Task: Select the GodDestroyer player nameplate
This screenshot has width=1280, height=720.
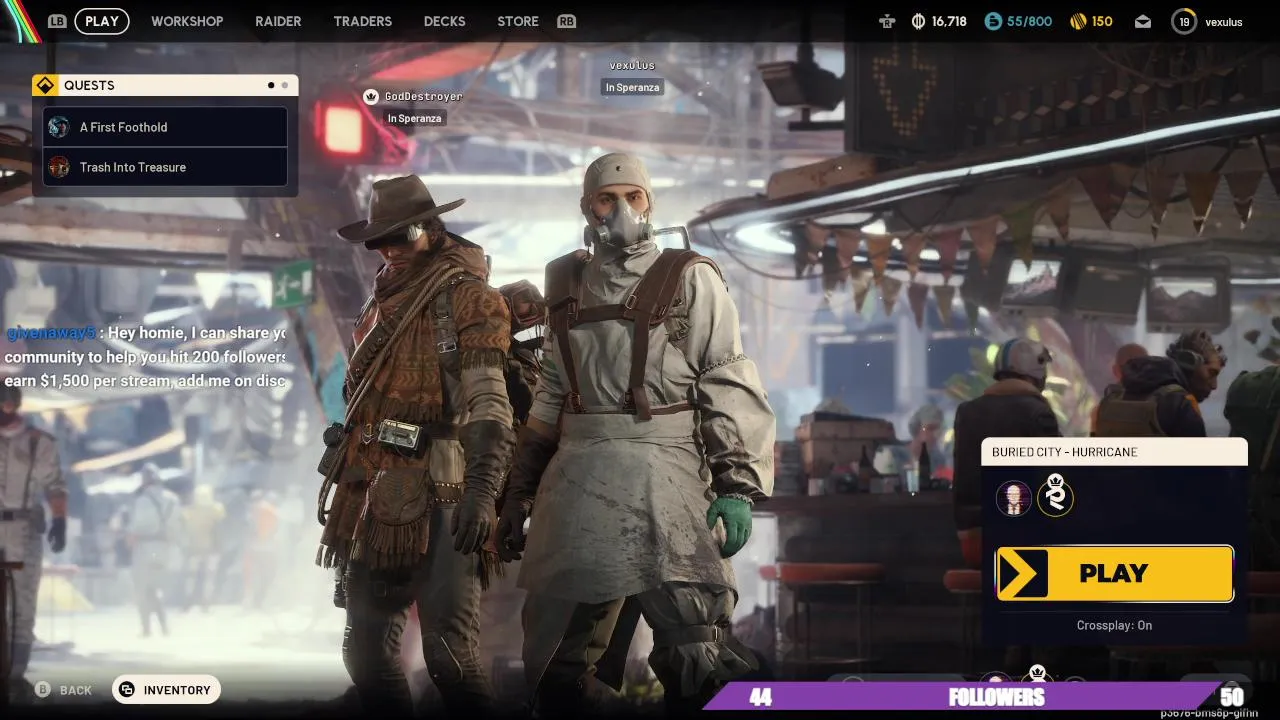Action: (423, 96)
